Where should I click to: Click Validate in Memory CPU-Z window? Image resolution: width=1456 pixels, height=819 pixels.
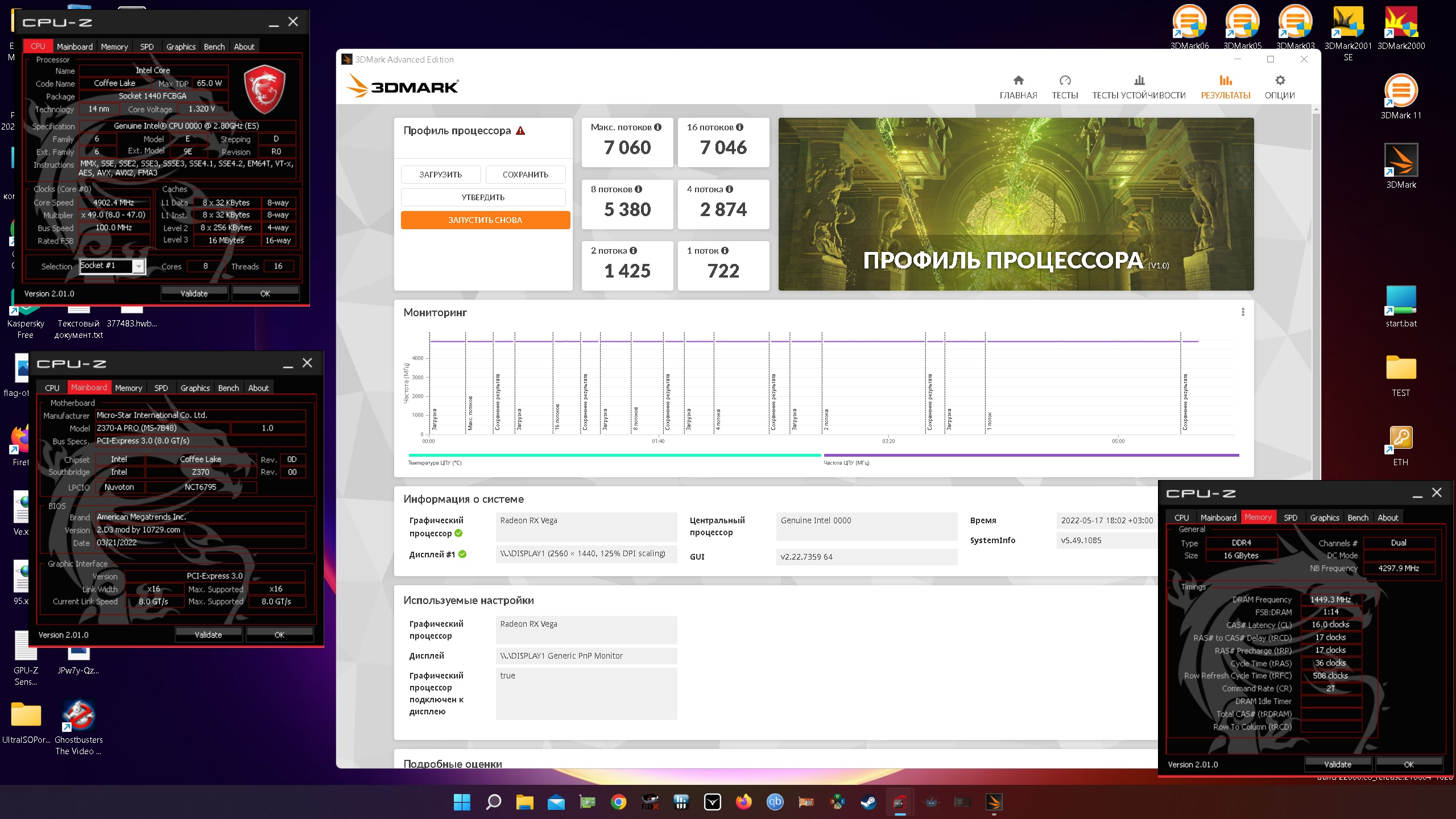point(1338,764)
